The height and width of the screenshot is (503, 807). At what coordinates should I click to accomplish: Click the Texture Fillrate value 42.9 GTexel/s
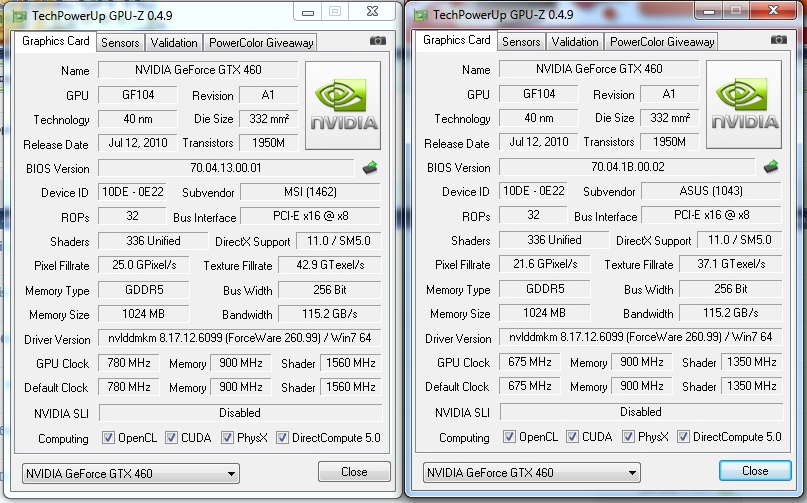coord(330,265)
